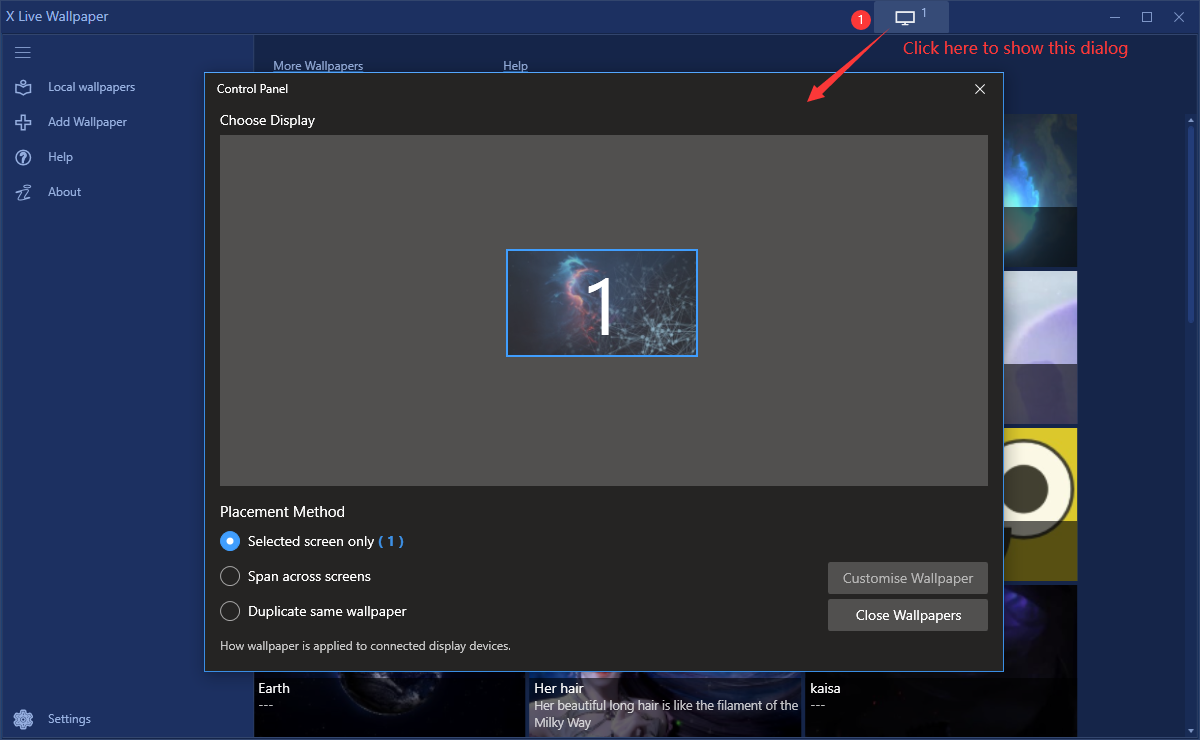1200x740 pixels.
Task: Select 'Span across screens' radio option
Action: 230,576
